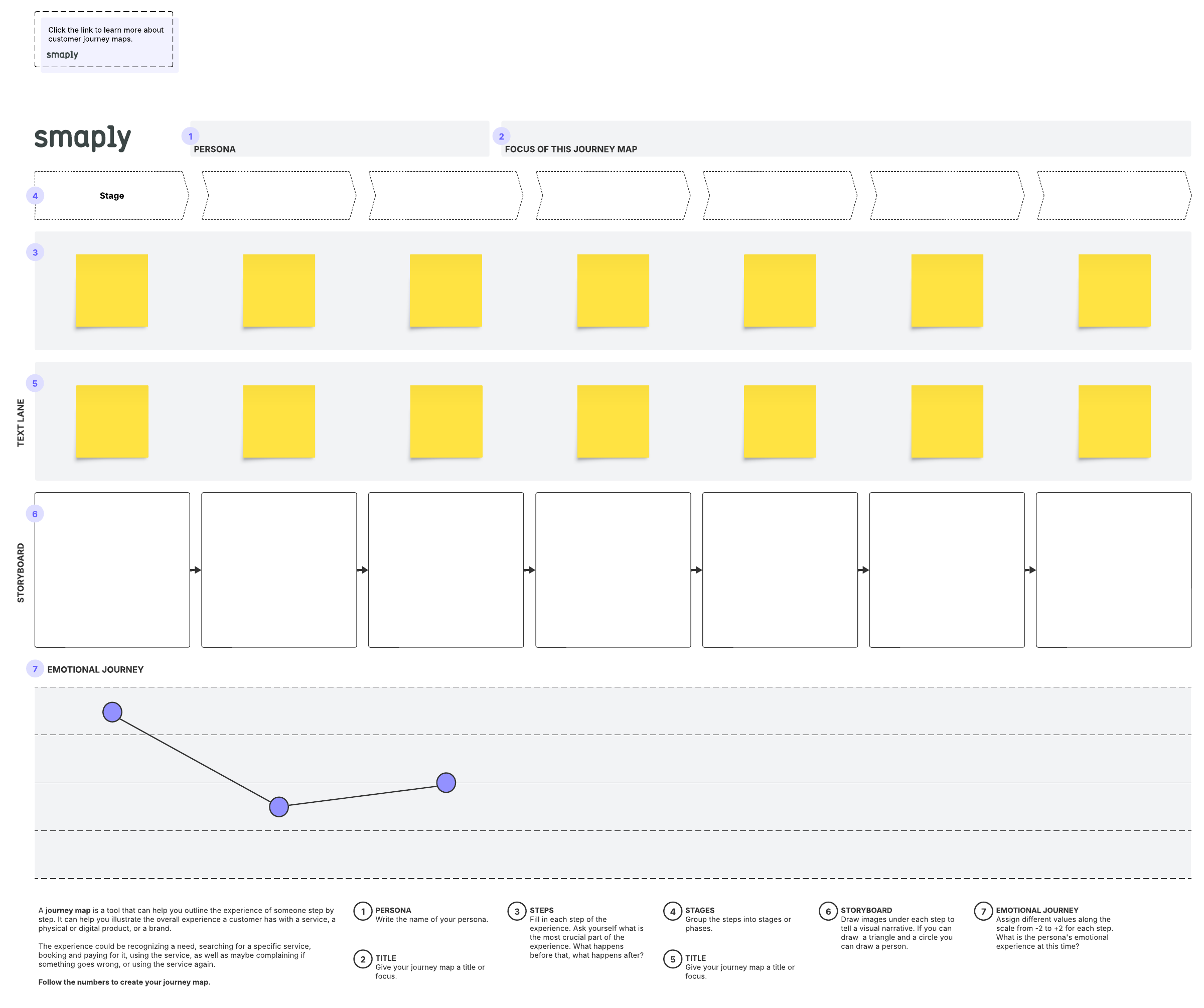Click the first yellow sticky note in steps row
Screen dimensions: 1204x1008
(111, 290)
